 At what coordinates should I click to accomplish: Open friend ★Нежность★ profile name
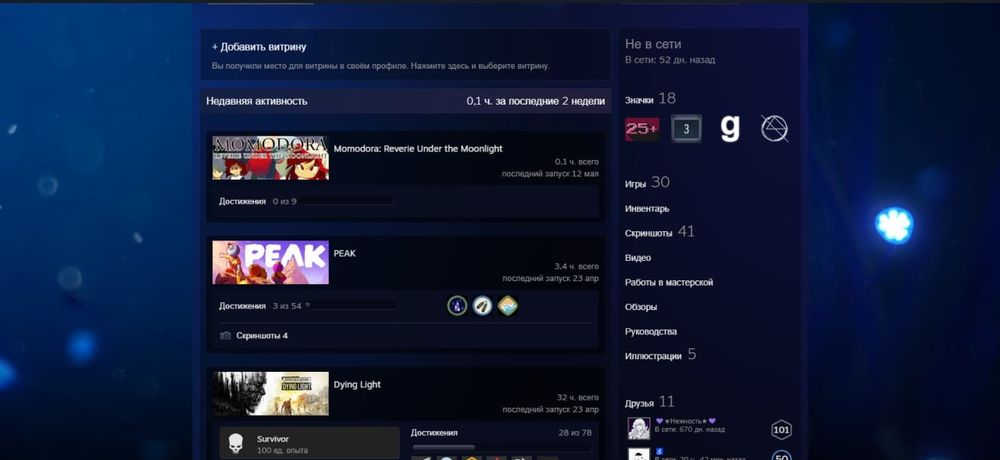(686, 421)
